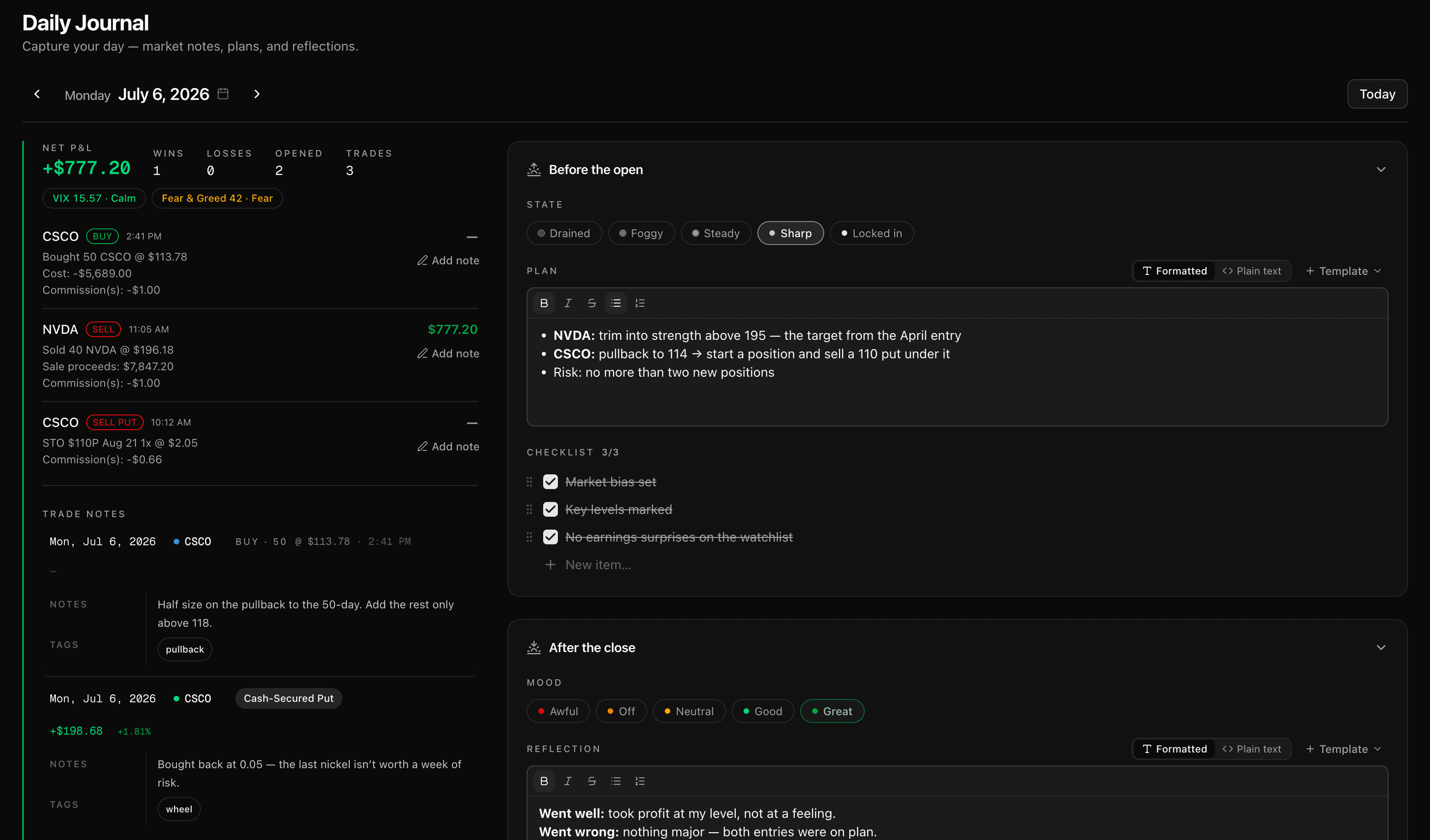
Task: Click the New item checklist field
Action: [598, 565]
